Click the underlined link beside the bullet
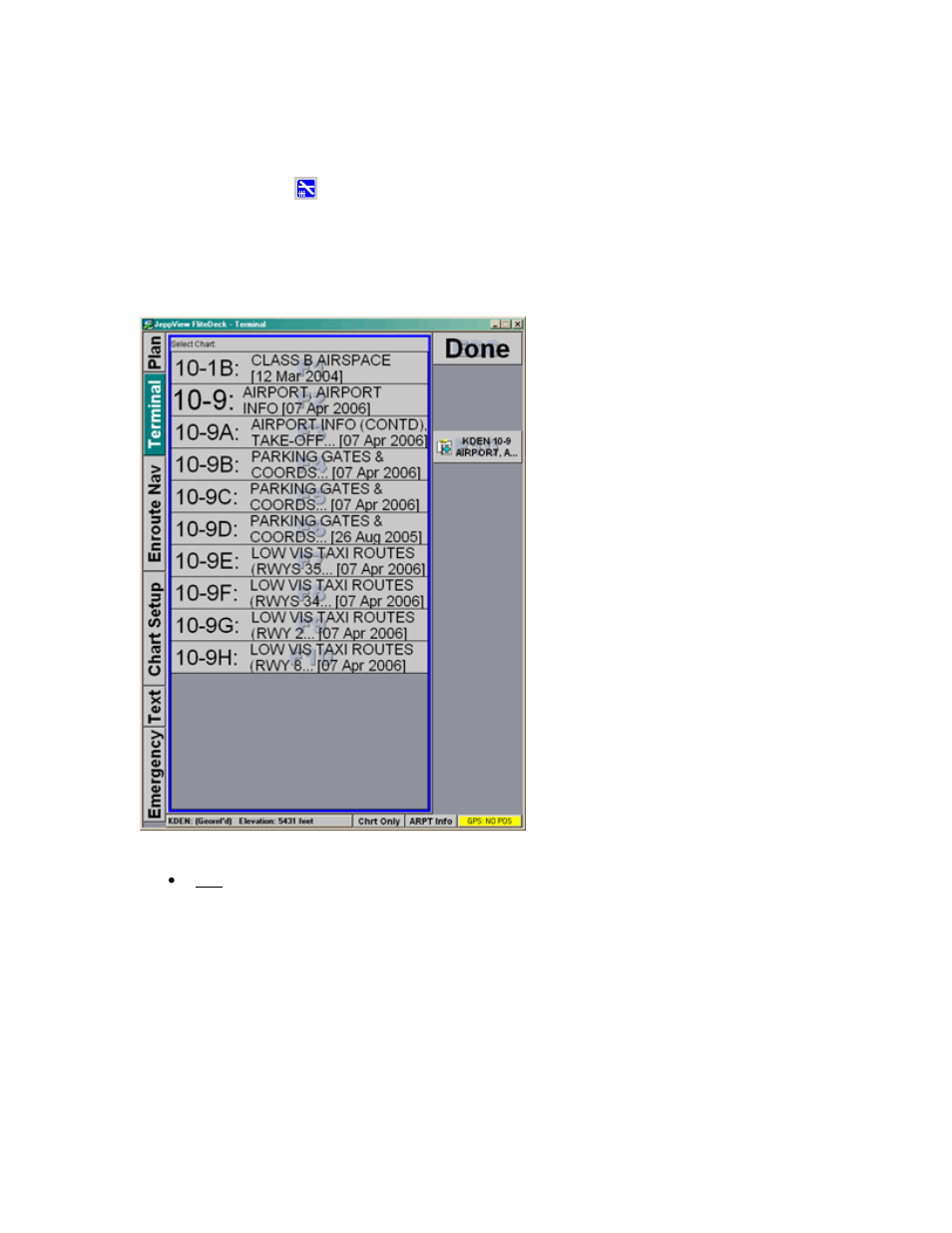The height and width of the screenshot is (1233, 952). (x=209, y=881)
